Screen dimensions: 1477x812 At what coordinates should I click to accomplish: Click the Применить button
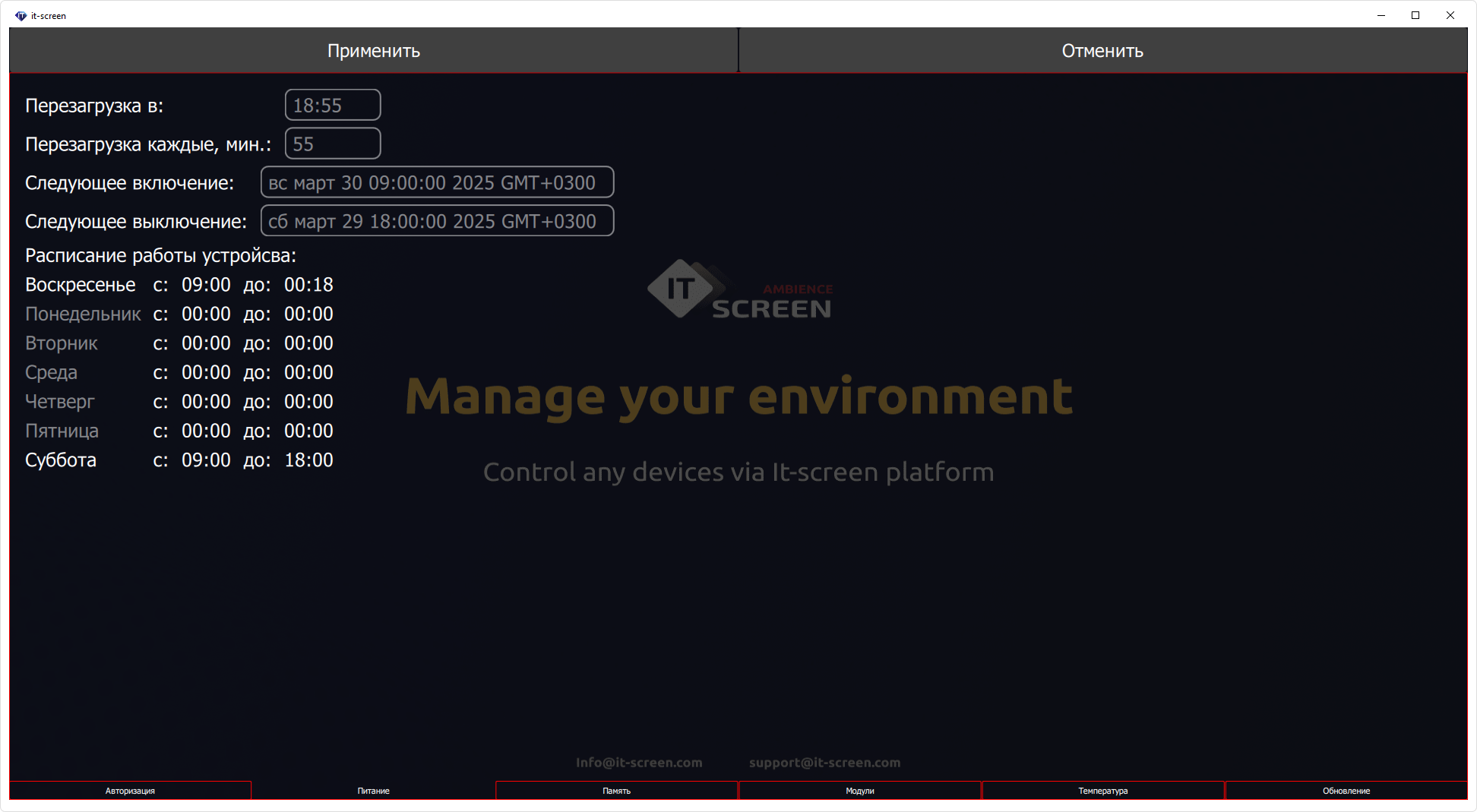[373, 51]
